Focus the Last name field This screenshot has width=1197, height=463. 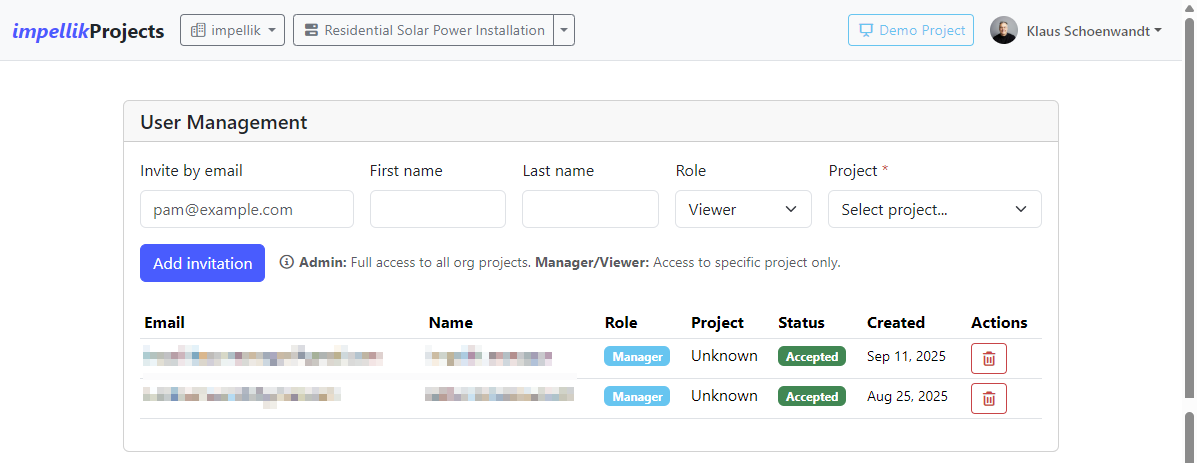tap(590, 209)
